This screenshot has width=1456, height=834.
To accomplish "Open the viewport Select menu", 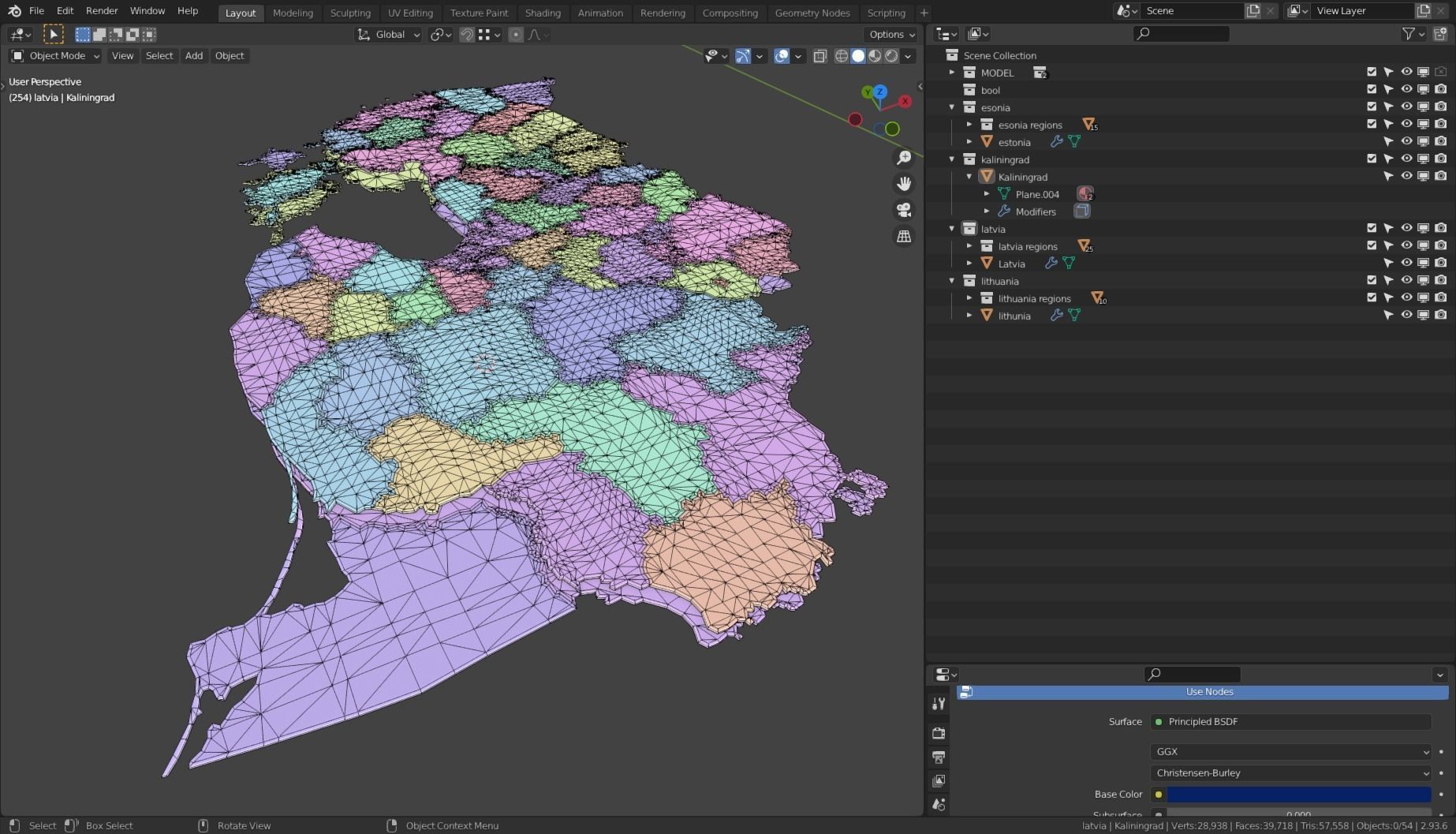I will [x=159, y=56].
